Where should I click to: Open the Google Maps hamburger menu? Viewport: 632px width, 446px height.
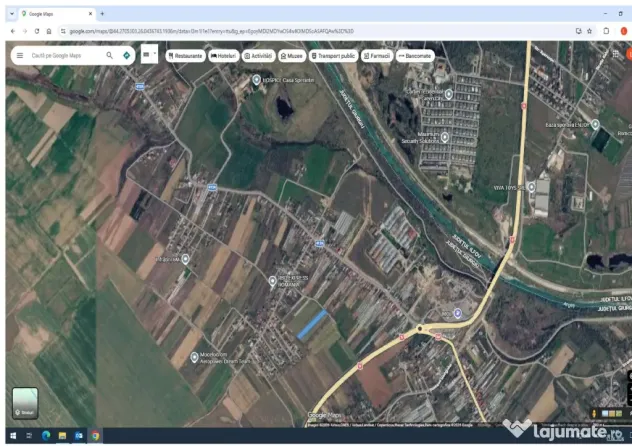pyautogui.click(x=19, y=55)
